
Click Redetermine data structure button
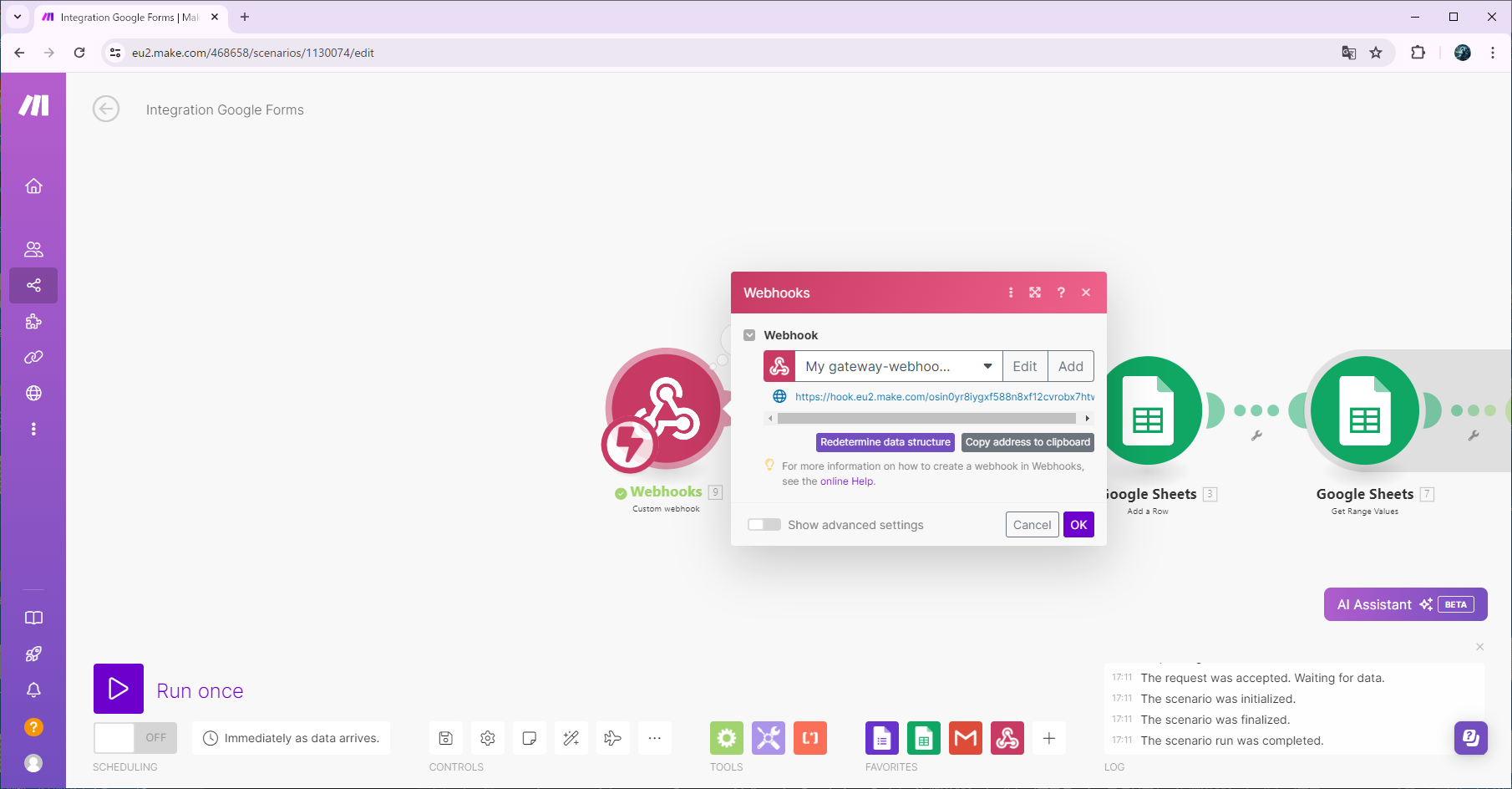point(885,442)
